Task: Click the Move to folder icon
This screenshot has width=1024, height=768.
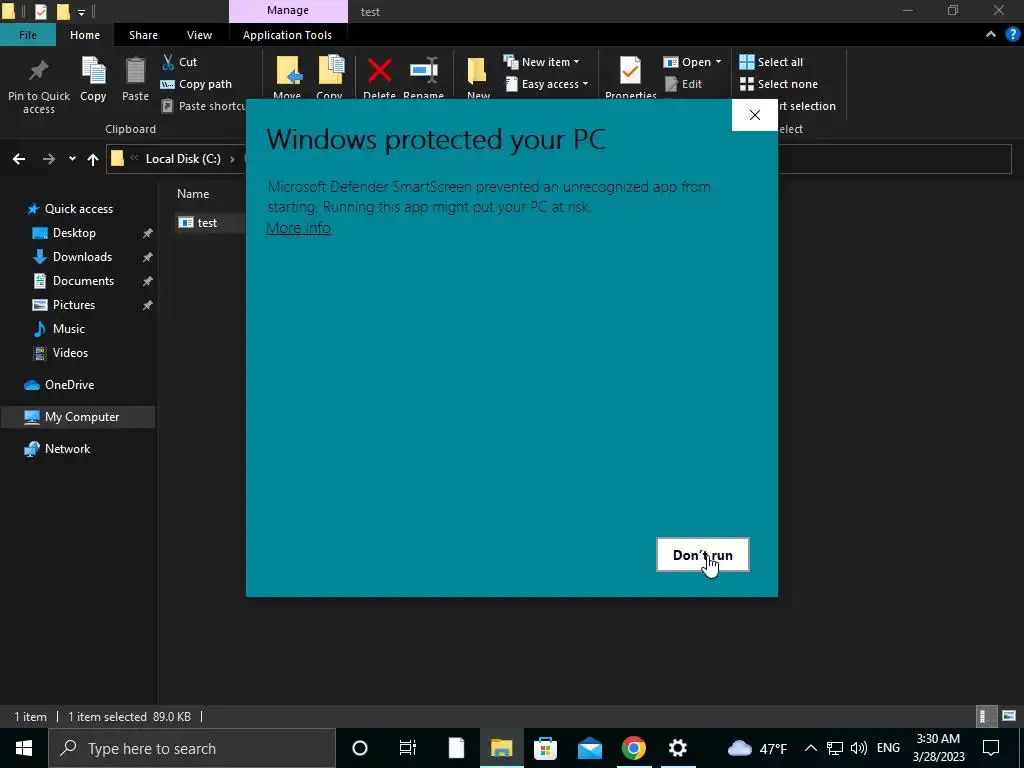Action: tap(288, 71)
